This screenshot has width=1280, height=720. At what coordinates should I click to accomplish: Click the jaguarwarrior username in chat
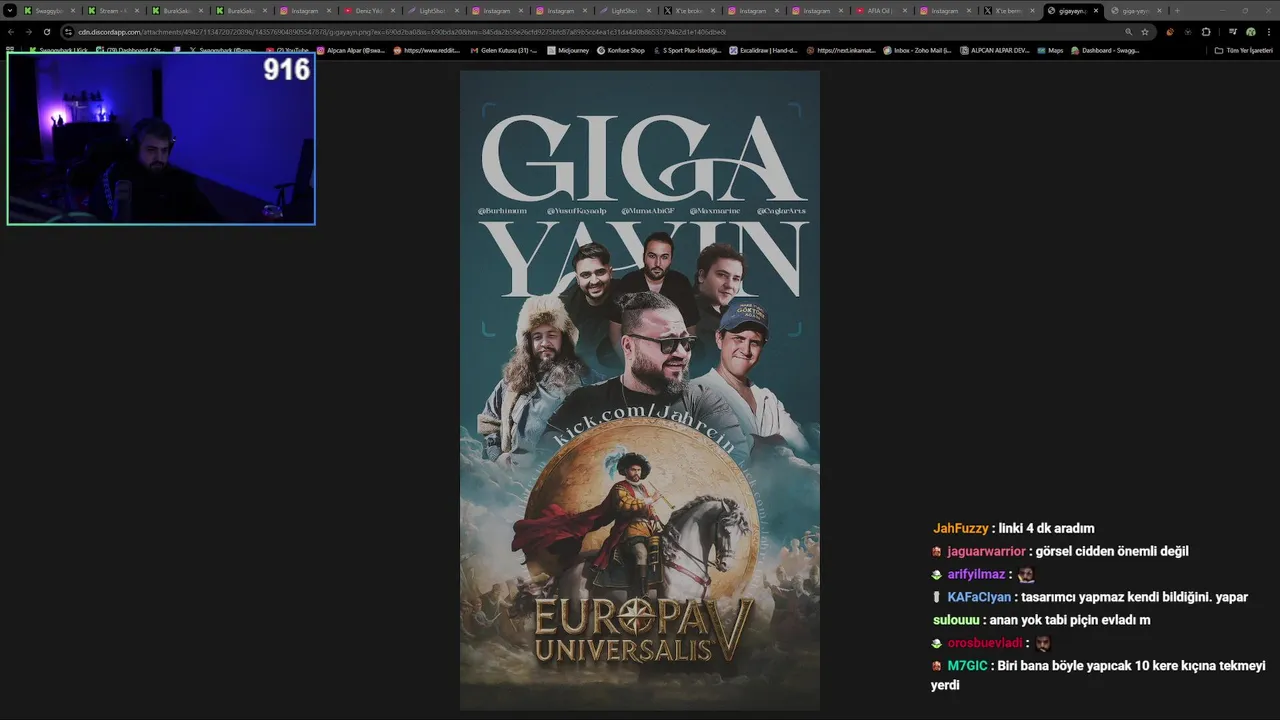click(x=986, y=551)
